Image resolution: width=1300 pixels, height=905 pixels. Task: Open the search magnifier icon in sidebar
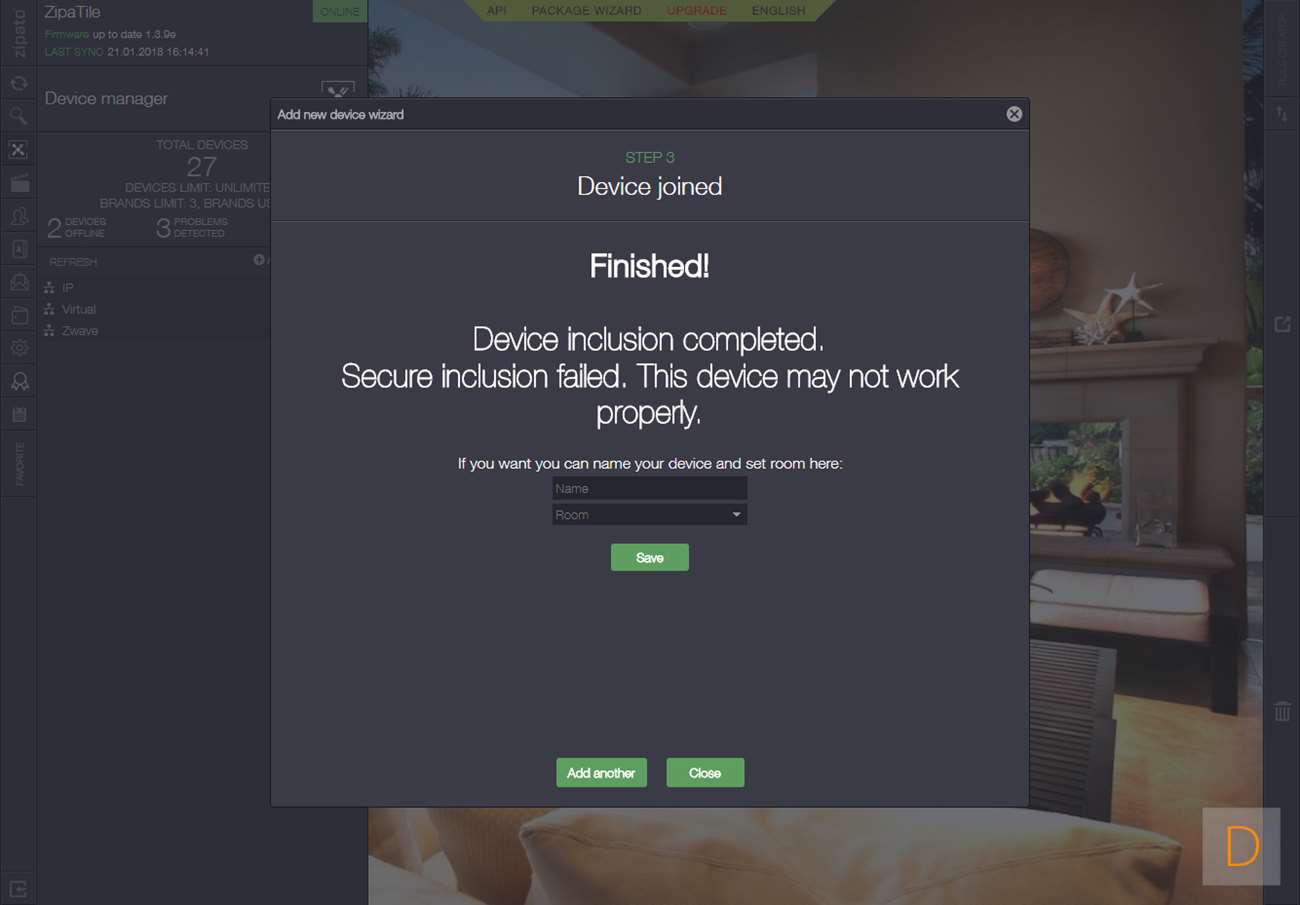point(18,117)
